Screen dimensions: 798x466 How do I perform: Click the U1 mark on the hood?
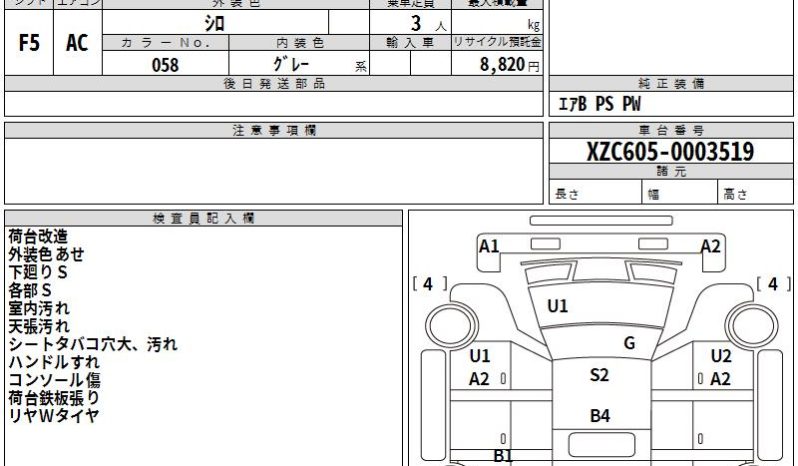click(x=557, y=306)
